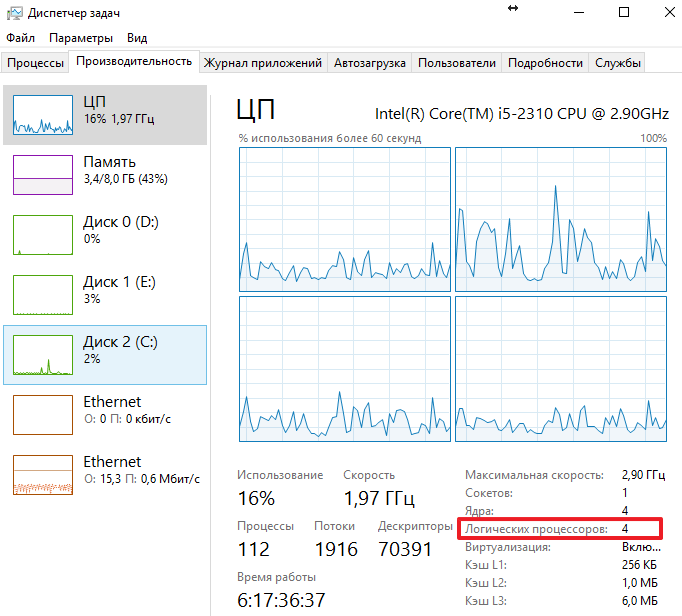Click the top-right CPU core graph
This screenshot has width=682, height=616.
click(x=561, y=219)
